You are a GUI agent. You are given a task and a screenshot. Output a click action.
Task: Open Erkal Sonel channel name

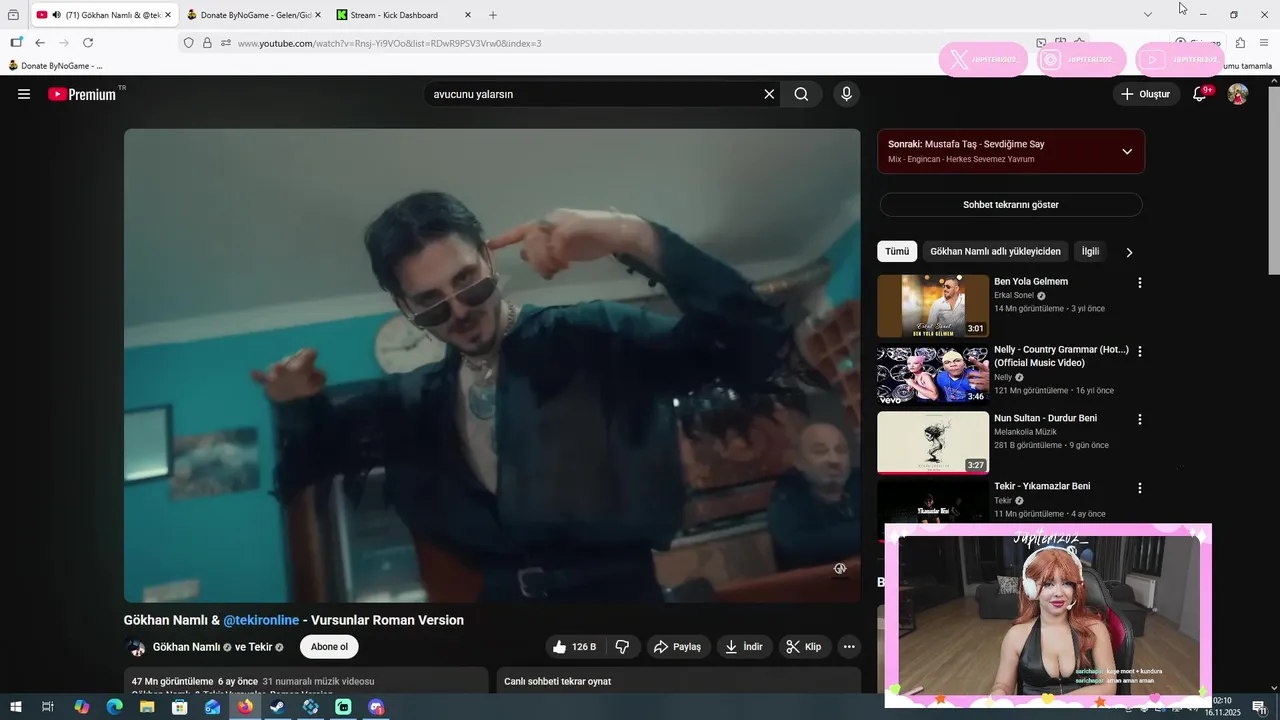1013,296
